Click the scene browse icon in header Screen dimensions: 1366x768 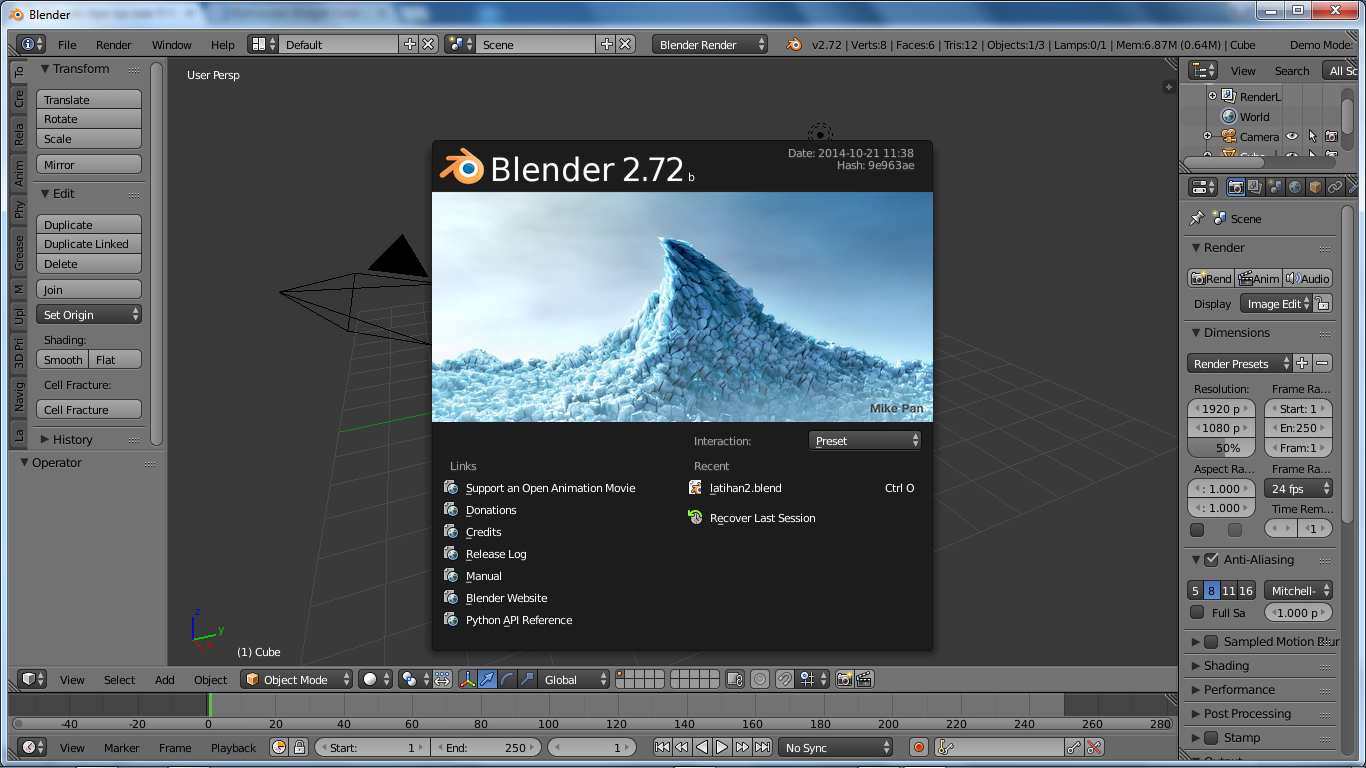point(461,44)
